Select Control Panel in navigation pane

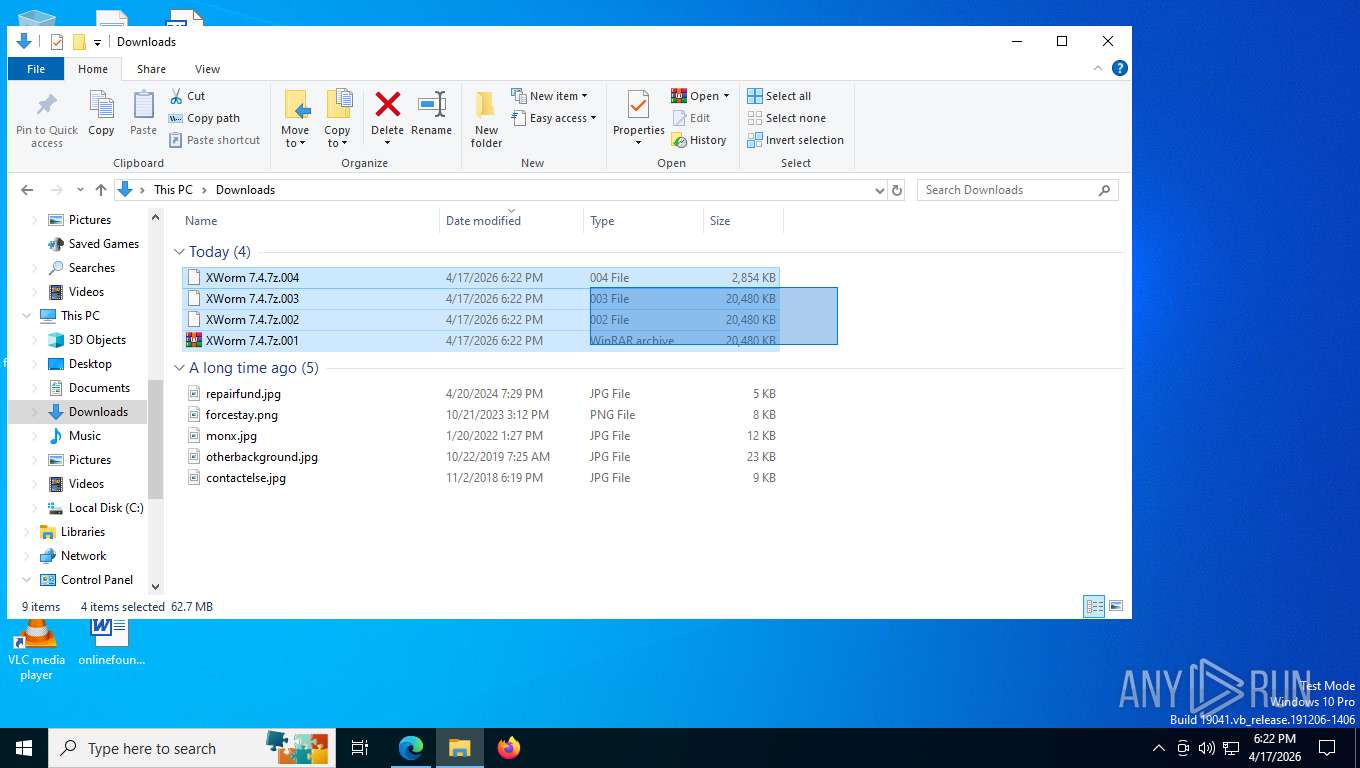(x=96, y=580)
